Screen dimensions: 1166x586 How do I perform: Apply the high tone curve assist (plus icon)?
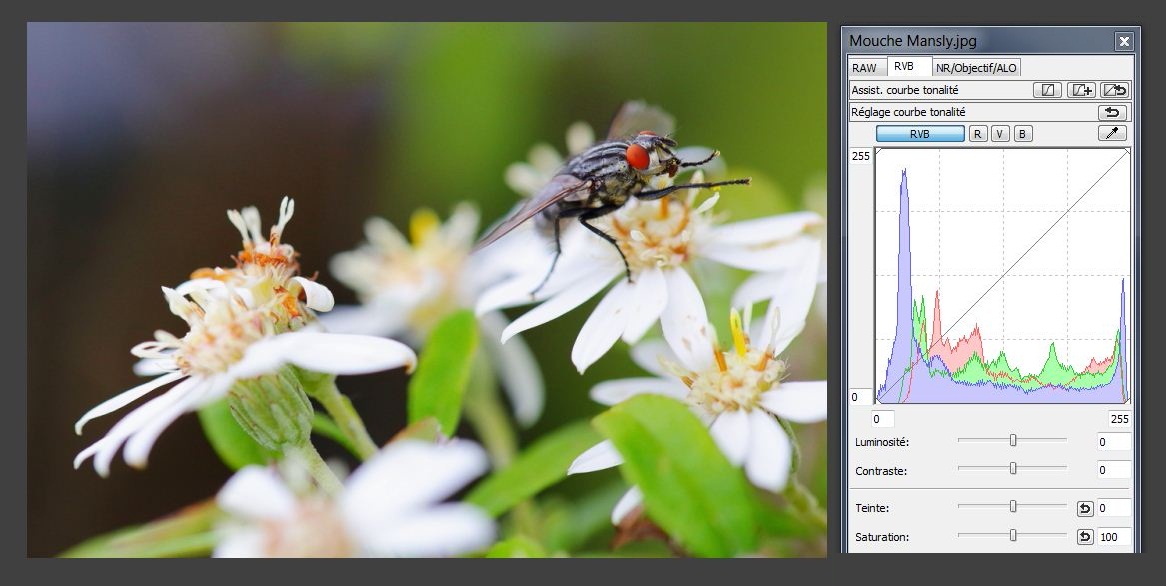pyautogui.click(x=1080, y=90)
